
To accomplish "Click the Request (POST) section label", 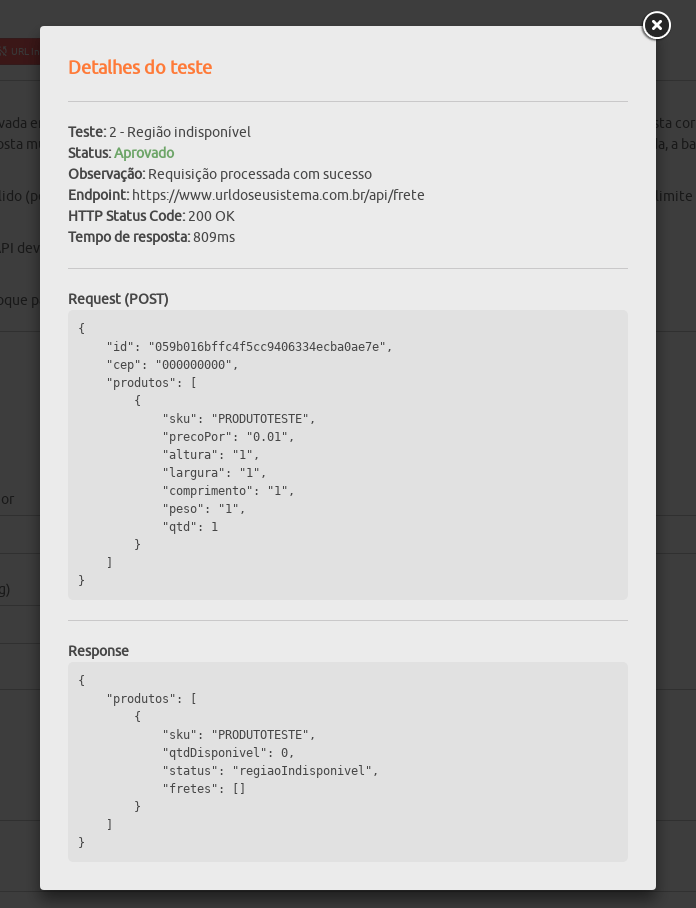I will [x=118, y=299].
